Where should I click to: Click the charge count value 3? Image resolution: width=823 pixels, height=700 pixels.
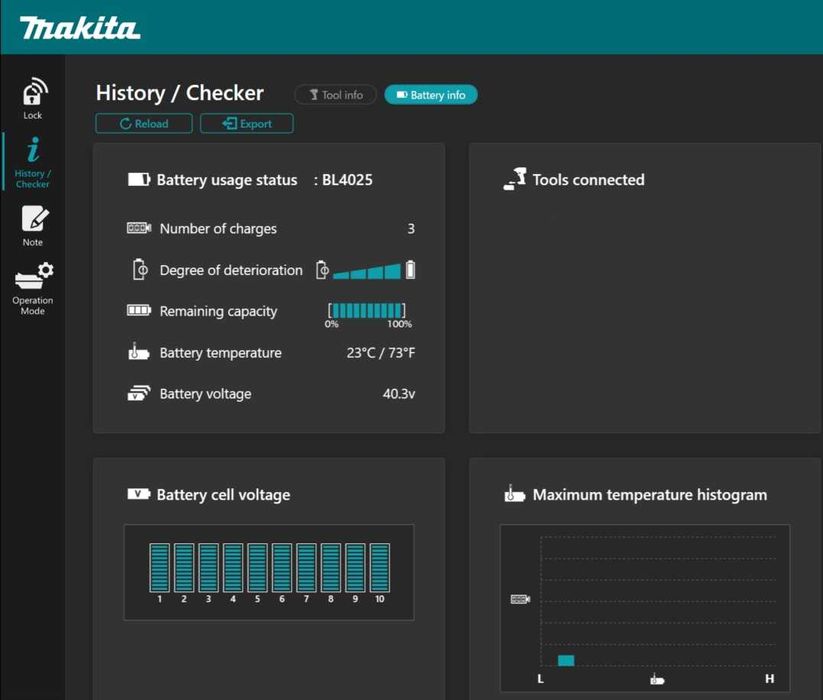point(411,229)
